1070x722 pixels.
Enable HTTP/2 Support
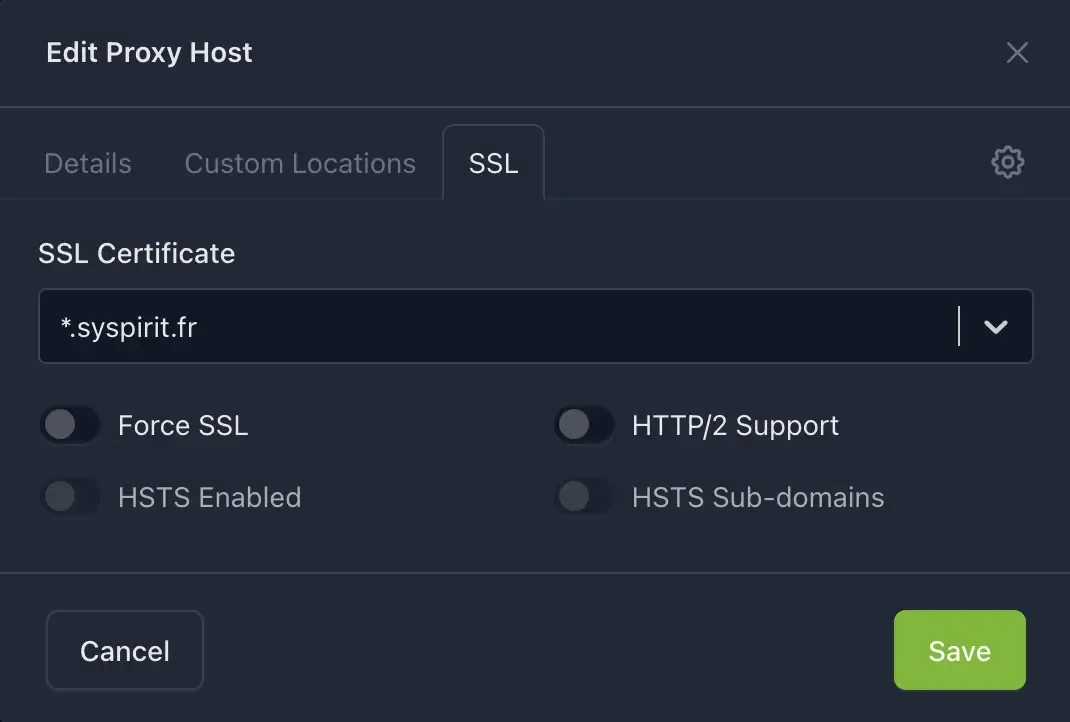tap(584, 425)
